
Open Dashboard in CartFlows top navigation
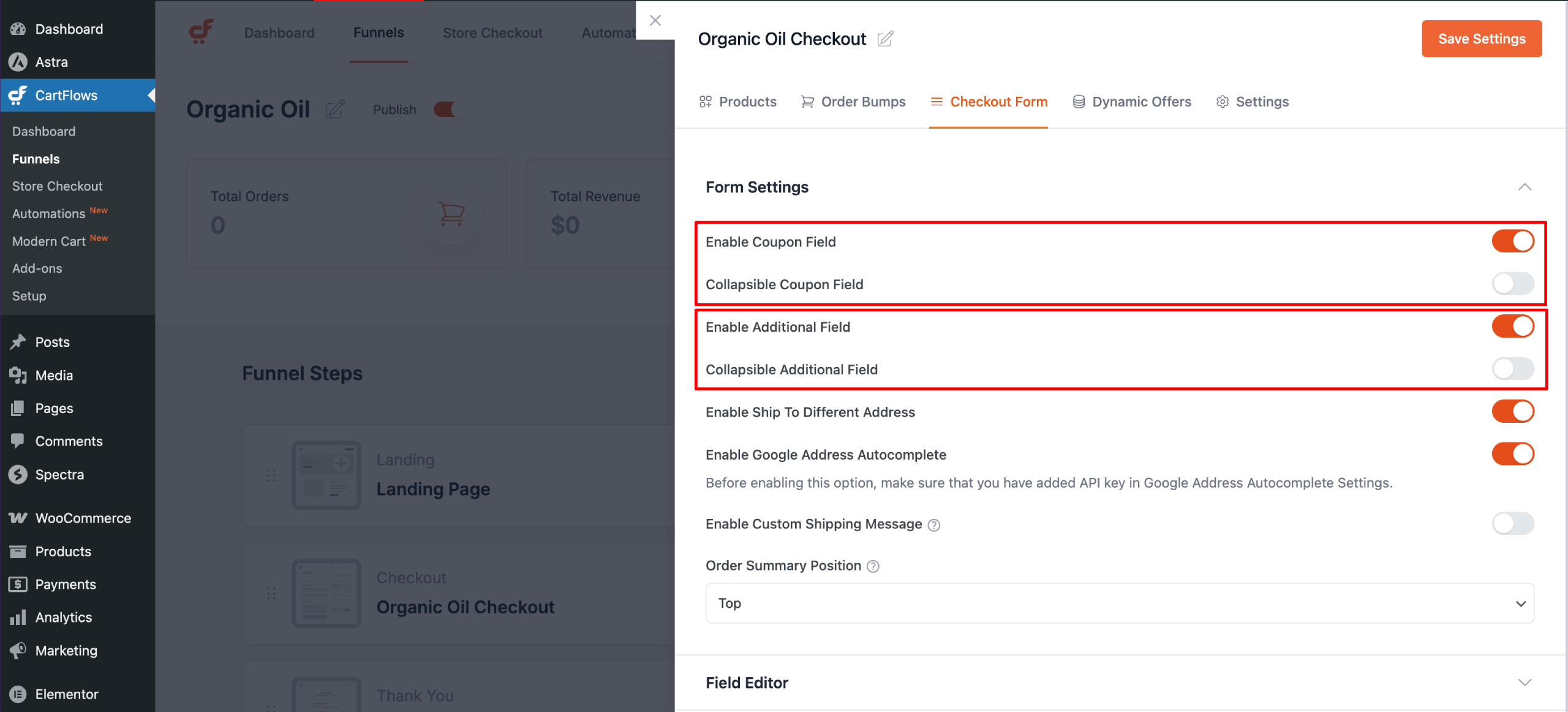(x=279, y=32)
